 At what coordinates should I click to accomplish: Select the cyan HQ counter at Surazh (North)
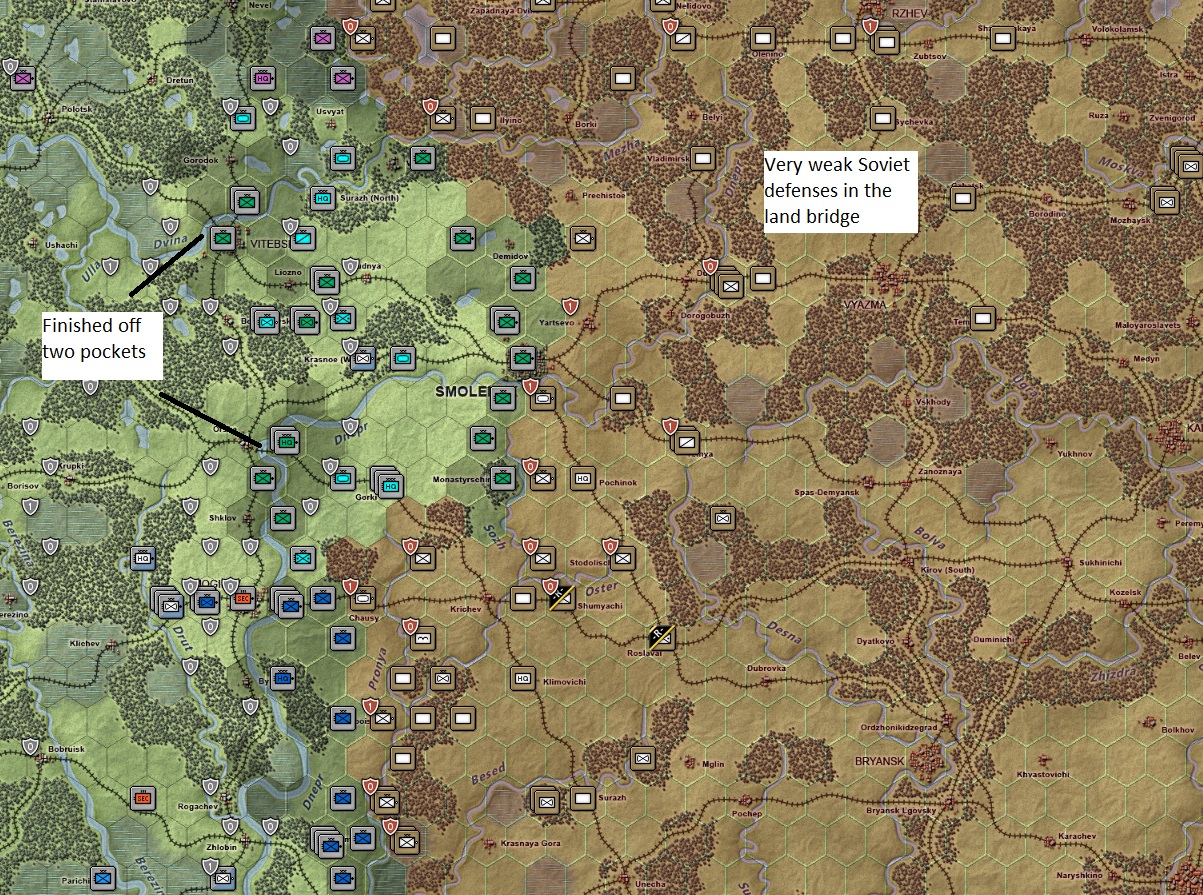323,198
